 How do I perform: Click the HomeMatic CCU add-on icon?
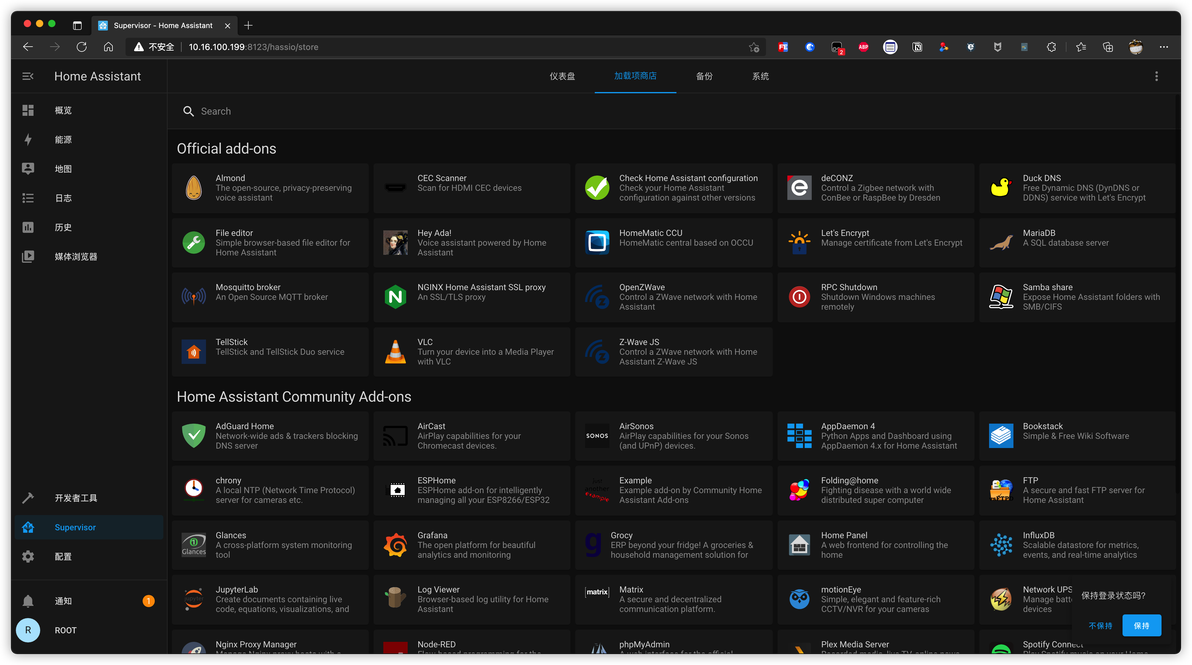pyautogui.click(x=598, y=242)
